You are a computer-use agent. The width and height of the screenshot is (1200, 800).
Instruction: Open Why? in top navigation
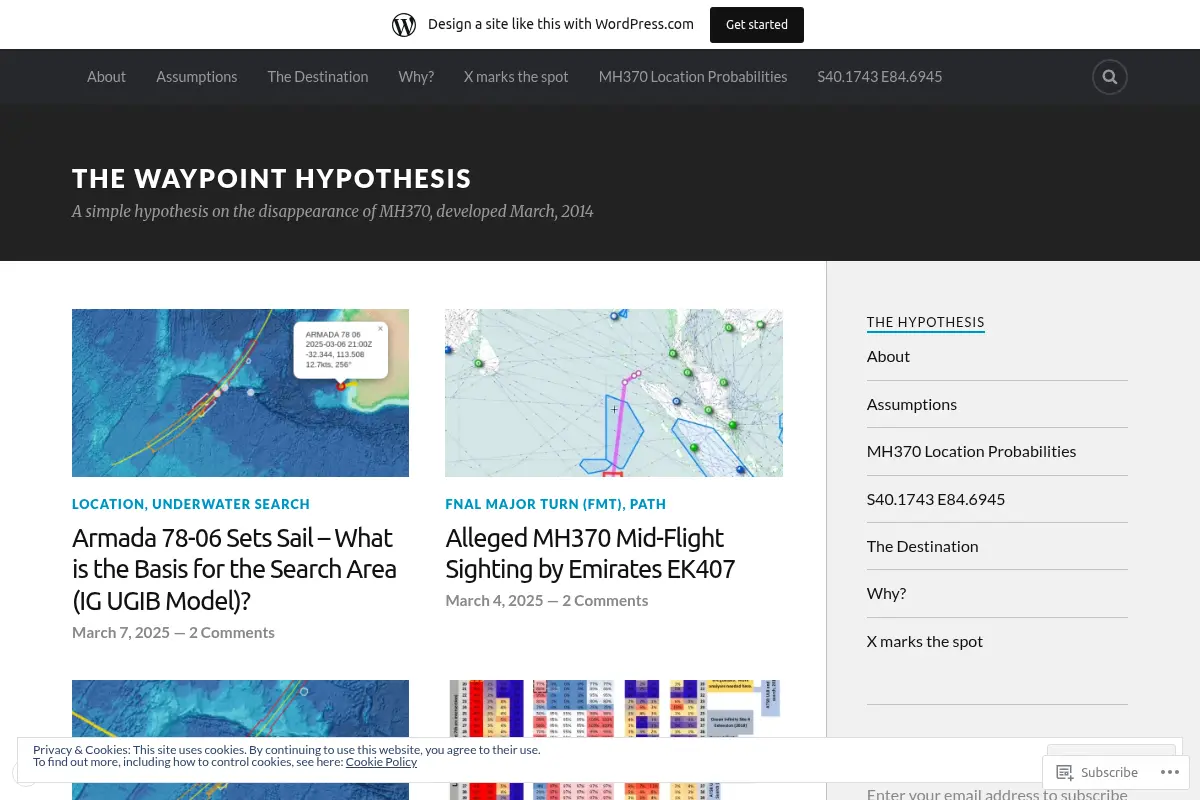point(416,77)
